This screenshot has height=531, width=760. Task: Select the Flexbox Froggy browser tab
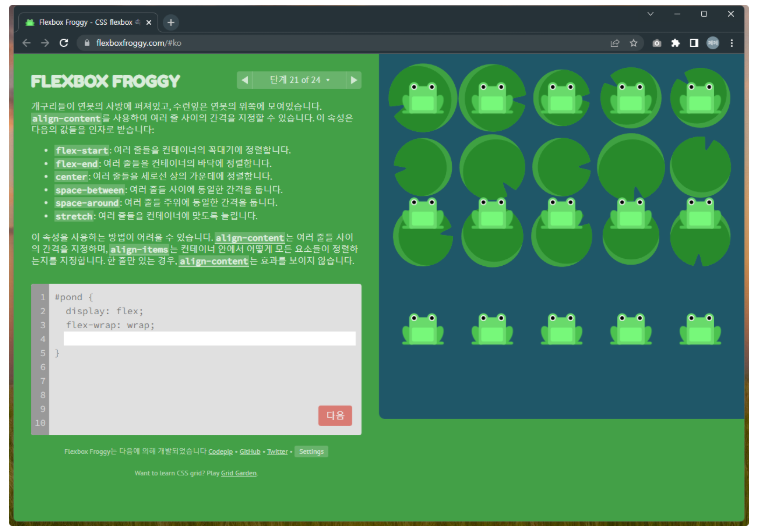[x=88, y=22]
